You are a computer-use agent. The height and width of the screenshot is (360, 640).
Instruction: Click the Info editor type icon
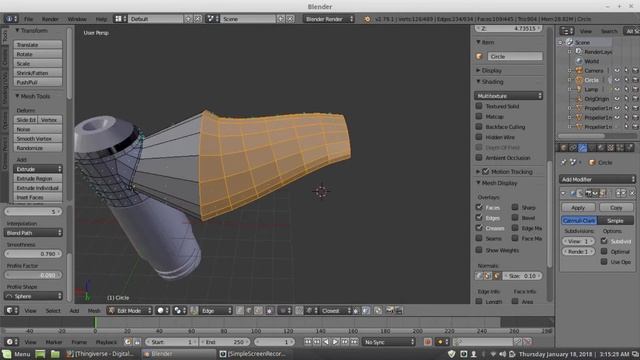[11, 19]
